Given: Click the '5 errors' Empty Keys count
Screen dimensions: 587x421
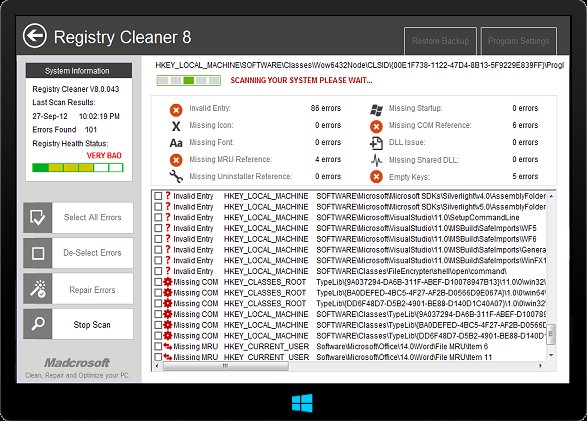Looking at the screenshot, I should [525, 176].
